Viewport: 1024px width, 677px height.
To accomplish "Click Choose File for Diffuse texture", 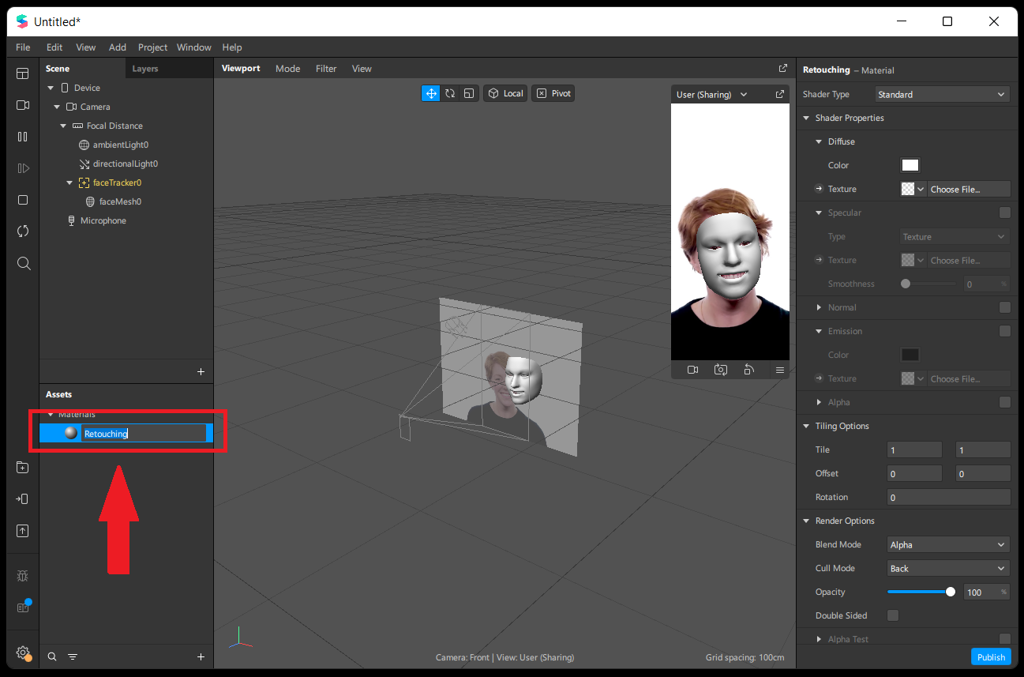I will [968, 189].
